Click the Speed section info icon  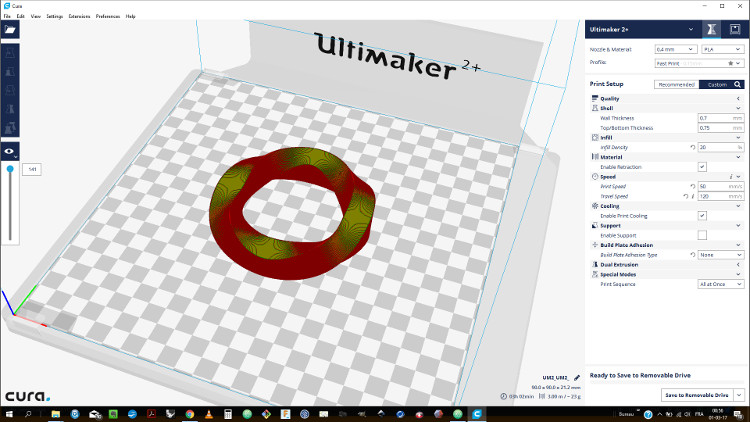click(731, 177)
